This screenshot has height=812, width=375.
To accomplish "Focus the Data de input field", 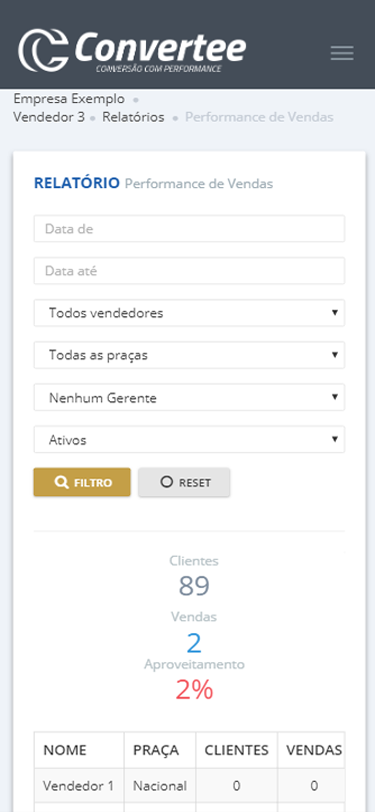I will pyautogui.click(x=189, y=228).
